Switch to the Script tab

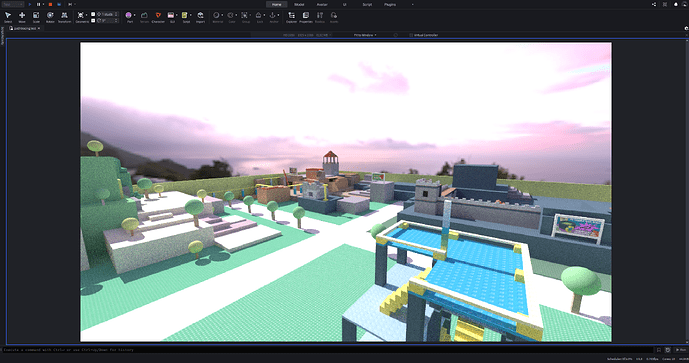(367, 4)
